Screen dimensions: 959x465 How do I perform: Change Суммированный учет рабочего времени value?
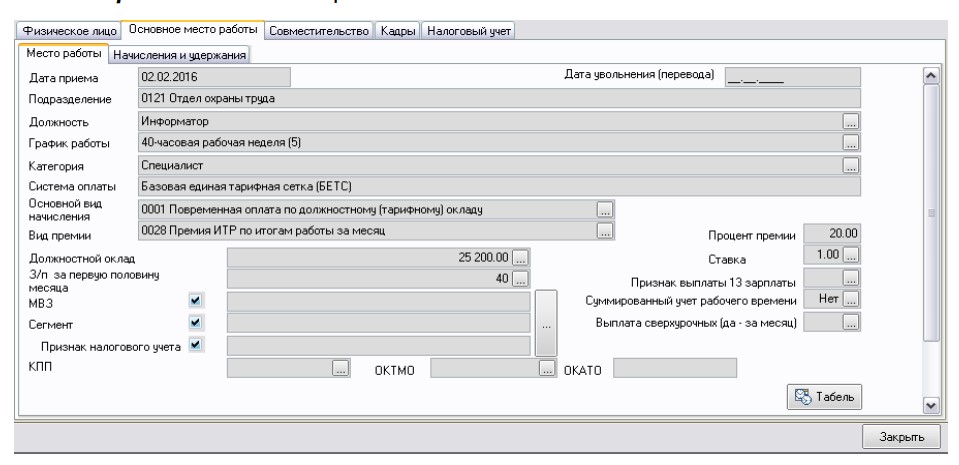pyautogui.click(x=851, y=299)
